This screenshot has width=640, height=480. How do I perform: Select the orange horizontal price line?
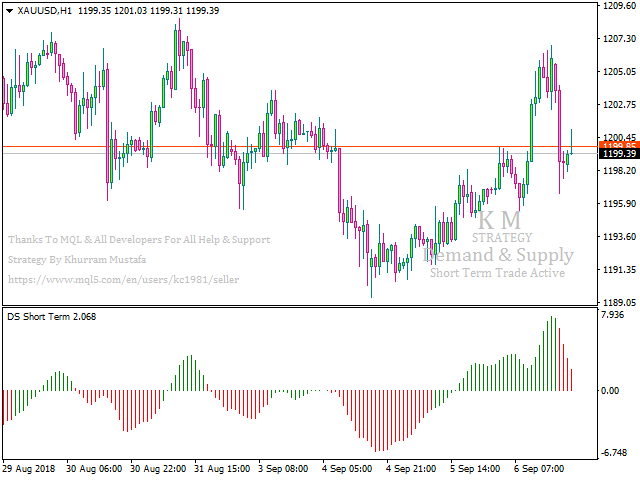[x=300, y=147]
